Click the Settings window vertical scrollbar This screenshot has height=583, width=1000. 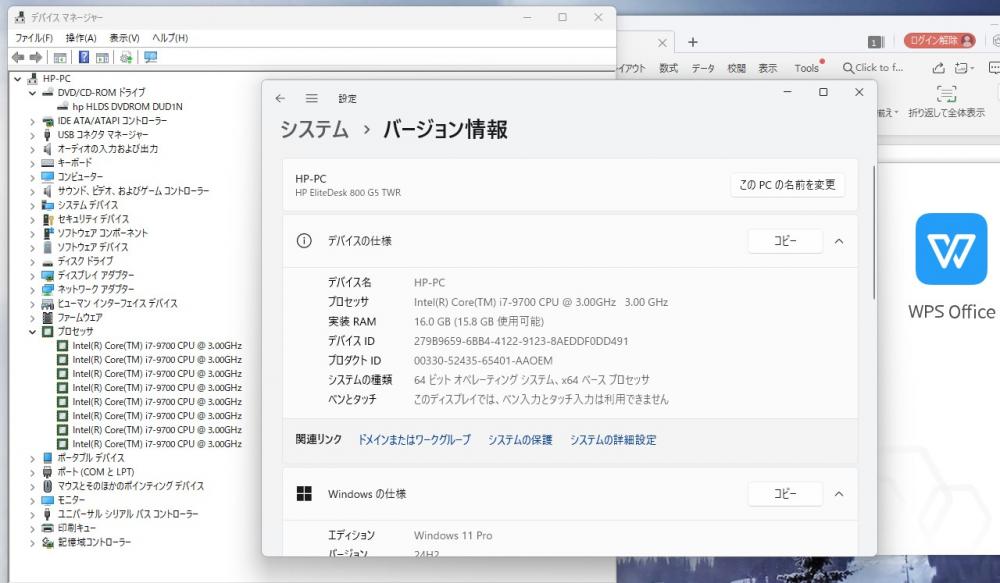click(874, 233)
